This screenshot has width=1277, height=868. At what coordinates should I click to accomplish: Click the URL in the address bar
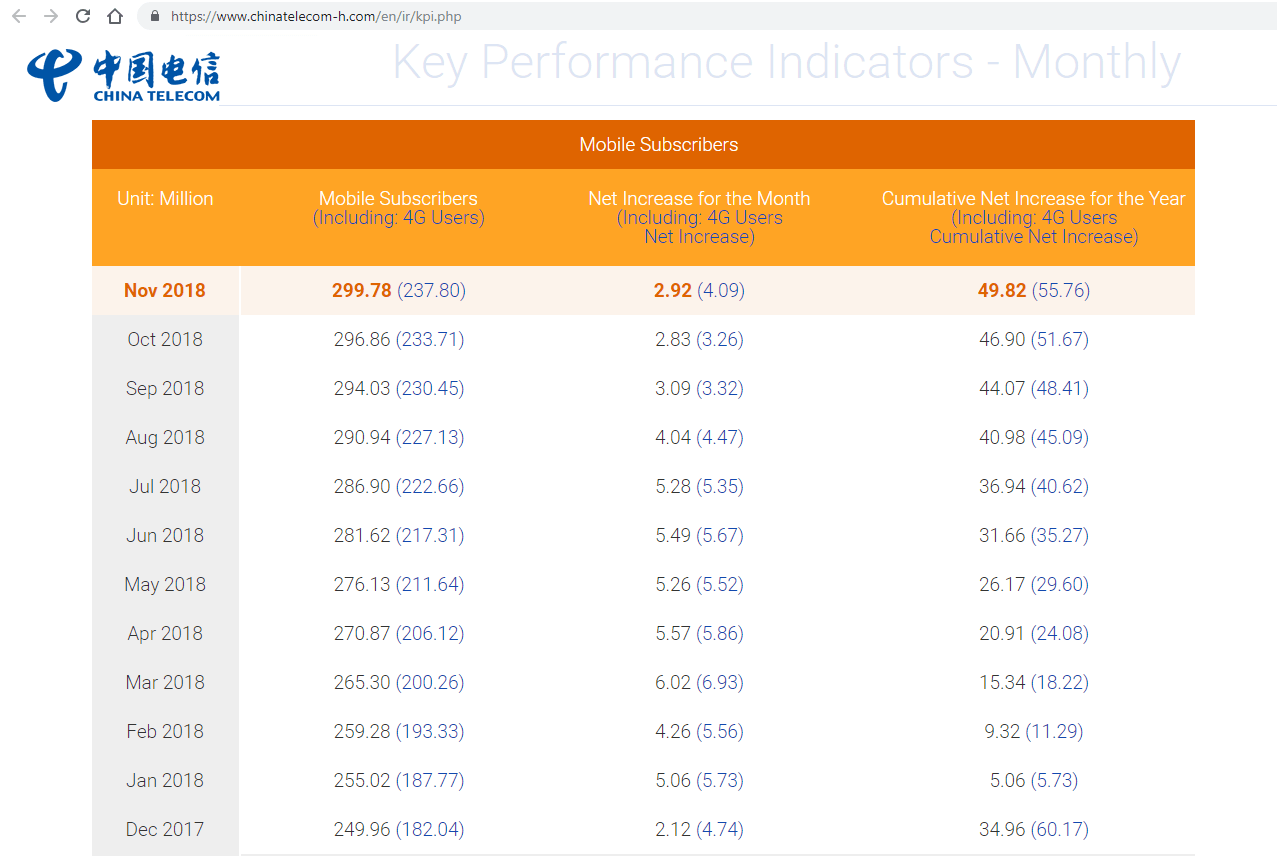[316, 17]
